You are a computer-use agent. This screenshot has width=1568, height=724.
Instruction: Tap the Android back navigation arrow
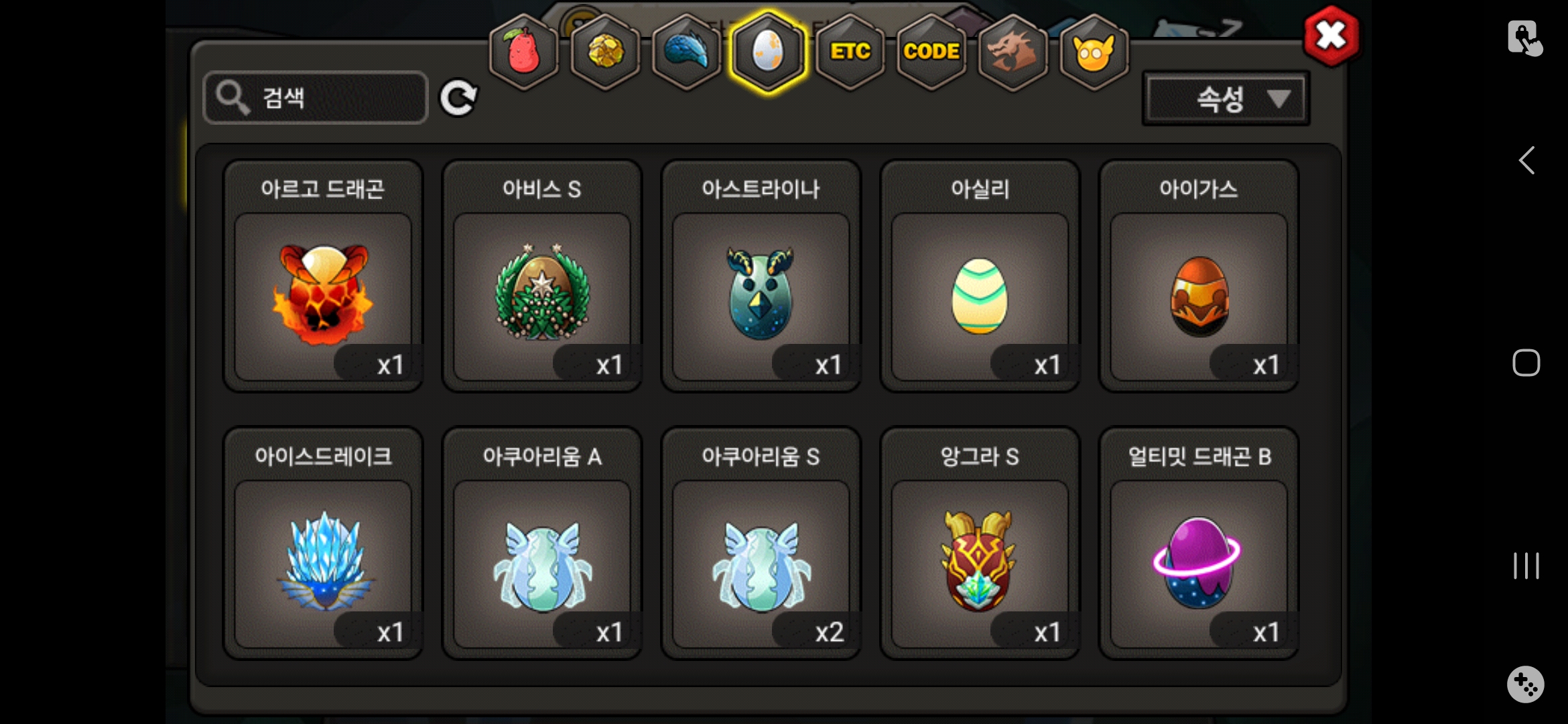(x=1526, y=160)
